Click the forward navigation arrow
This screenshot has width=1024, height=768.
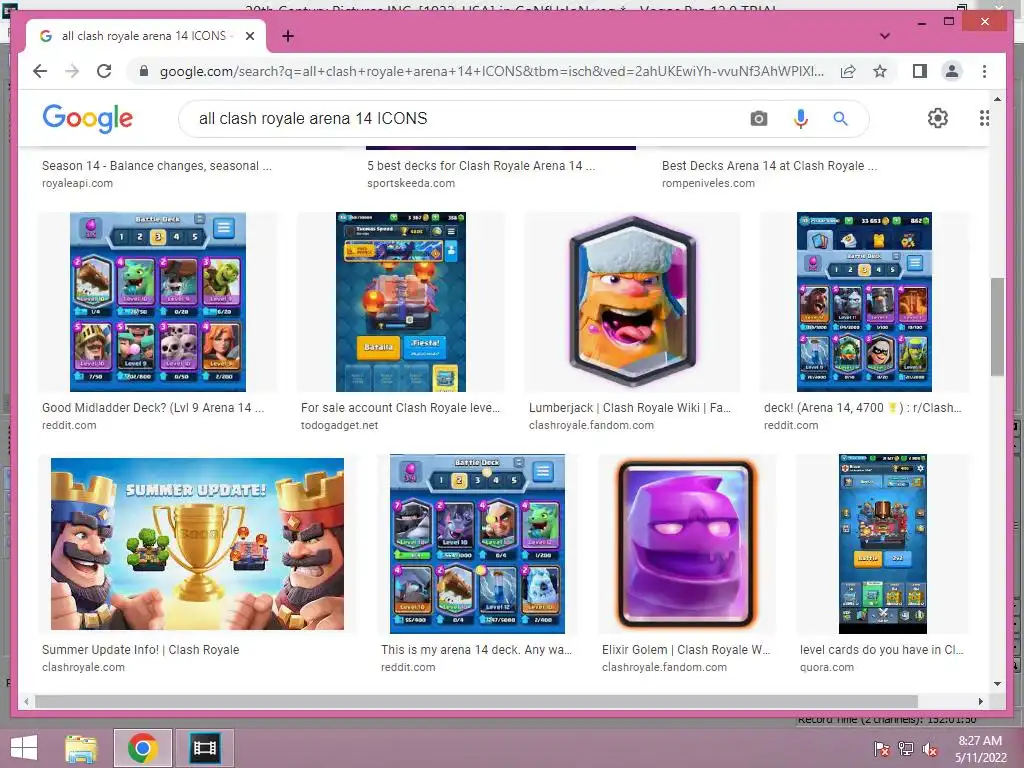pyautogui.click(x=72, y=71)
